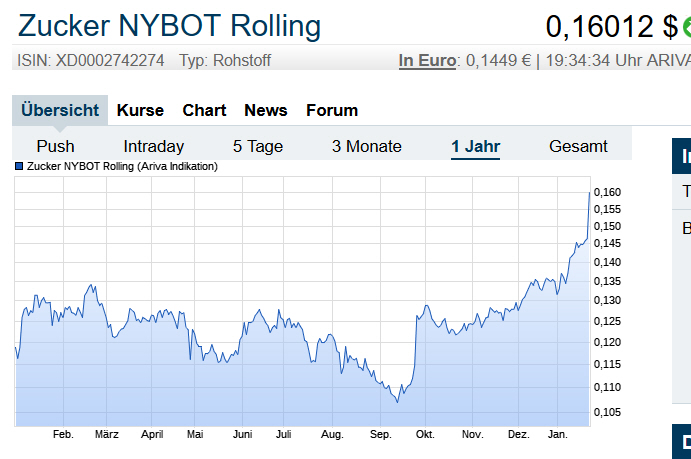691x459 pixels.
Task: Show the 3 Monate chart range
Action: [x=367, y=146]
